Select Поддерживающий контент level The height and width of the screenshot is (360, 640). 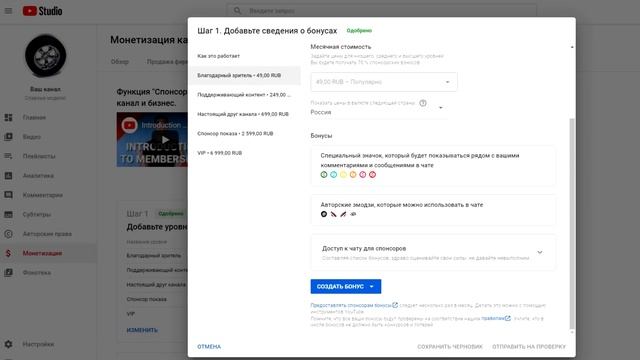[244, 95]
